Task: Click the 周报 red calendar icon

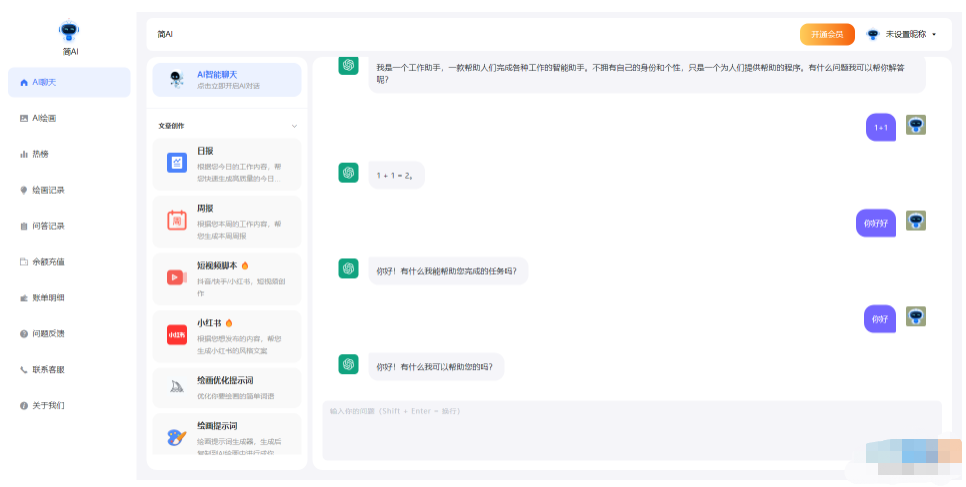Action: (177, 220)
